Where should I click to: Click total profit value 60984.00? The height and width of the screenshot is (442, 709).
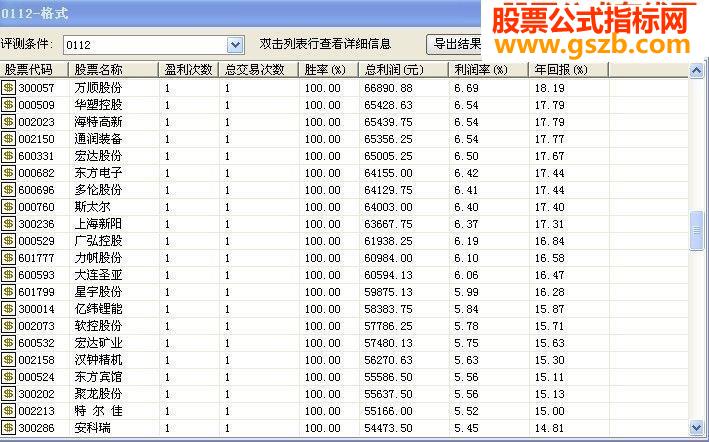pyautogui.click(x=388, y=258)
